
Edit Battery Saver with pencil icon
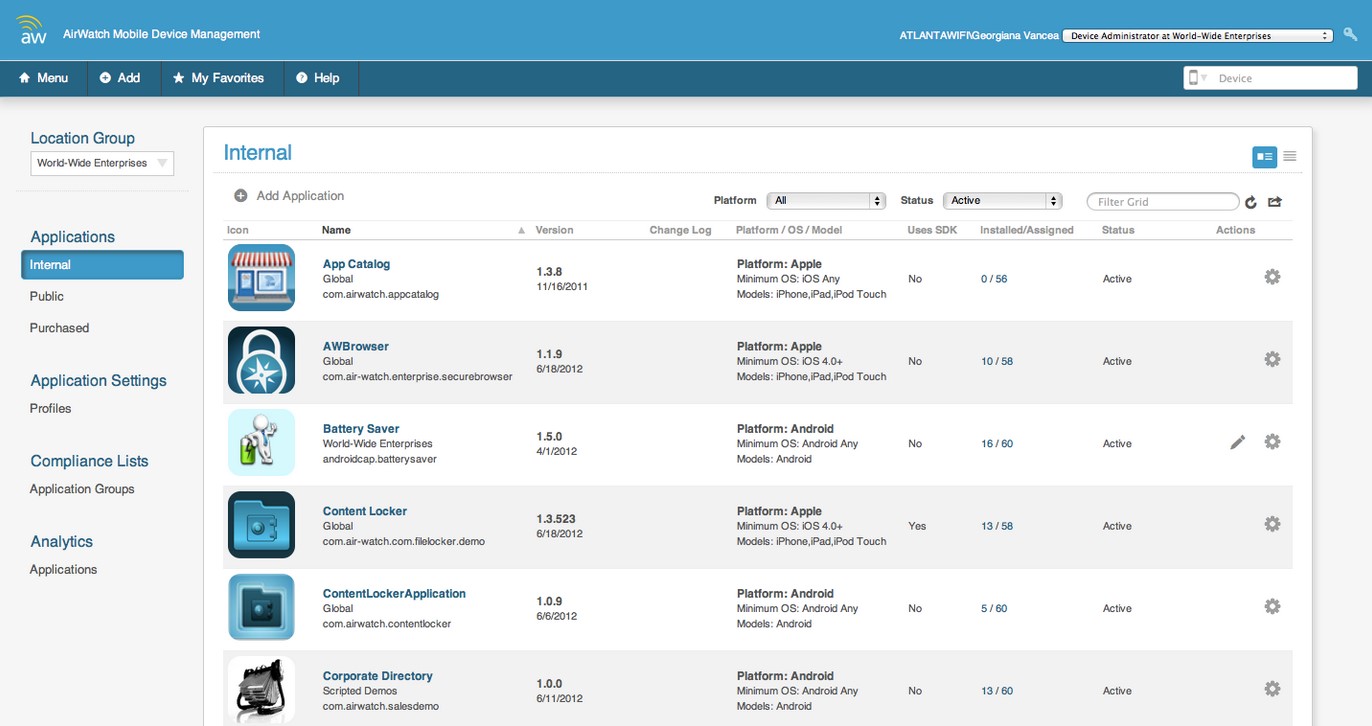click(x=1238, y=442)
